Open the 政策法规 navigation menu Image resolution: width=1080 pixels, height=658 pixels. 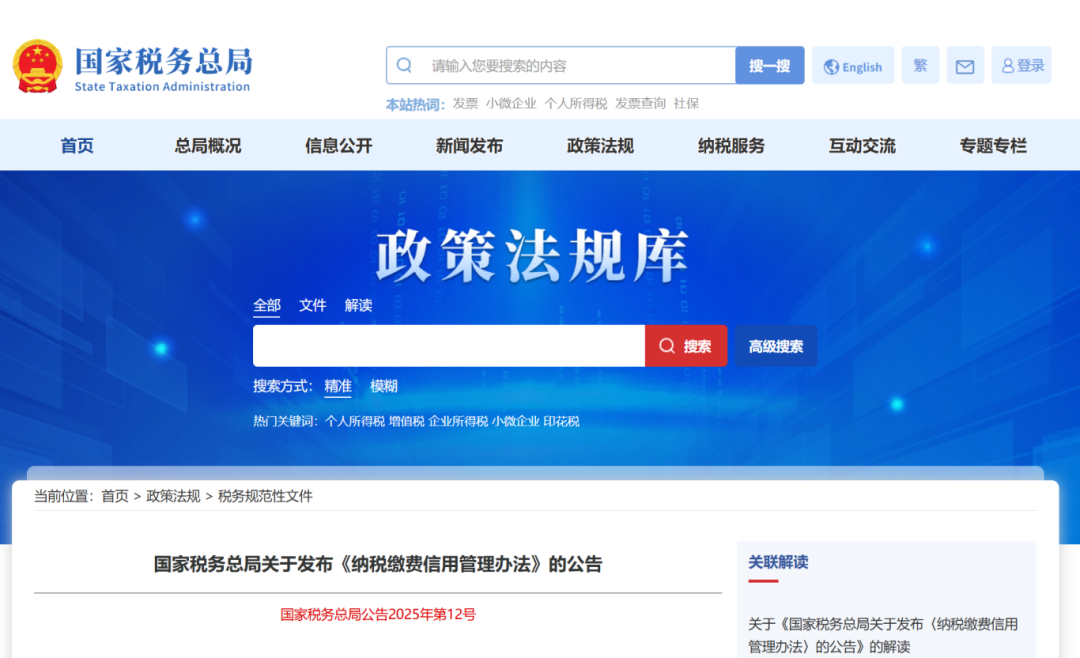click(x=600, y=145)
